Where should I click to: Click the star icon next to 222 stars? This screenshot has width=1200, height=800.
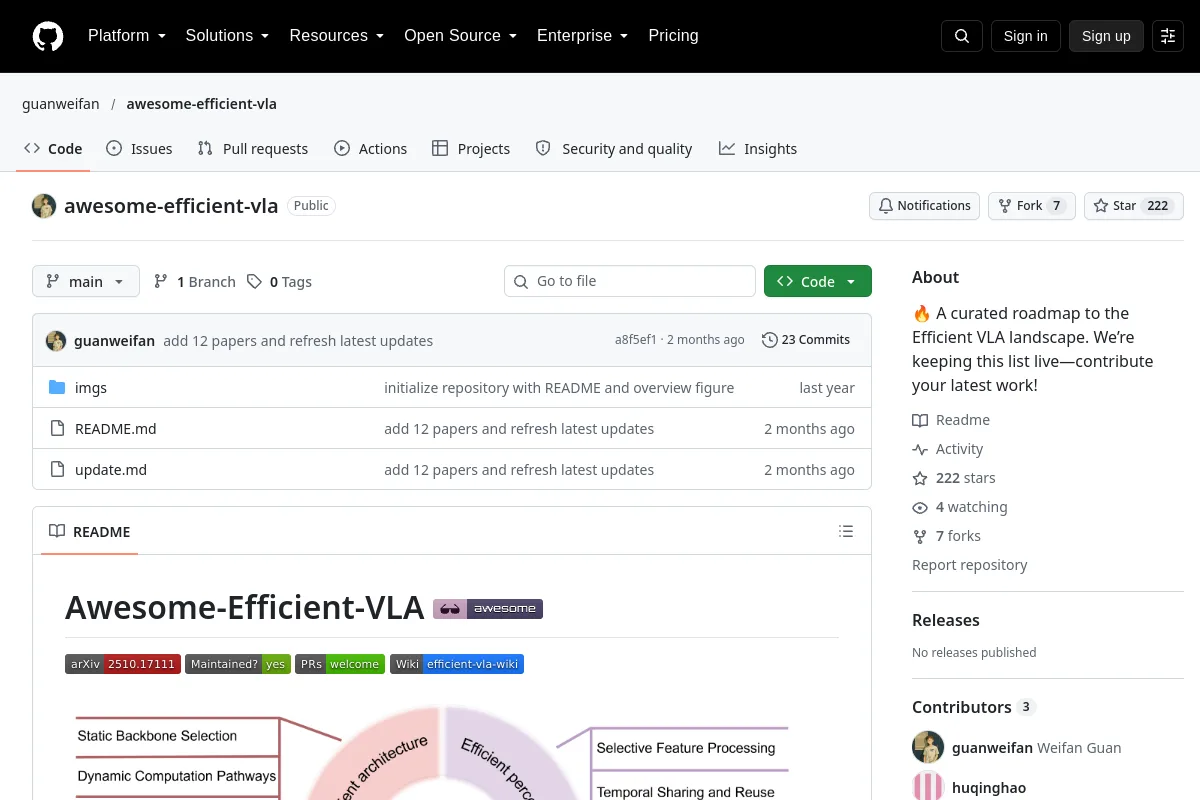tap(920, 478)
